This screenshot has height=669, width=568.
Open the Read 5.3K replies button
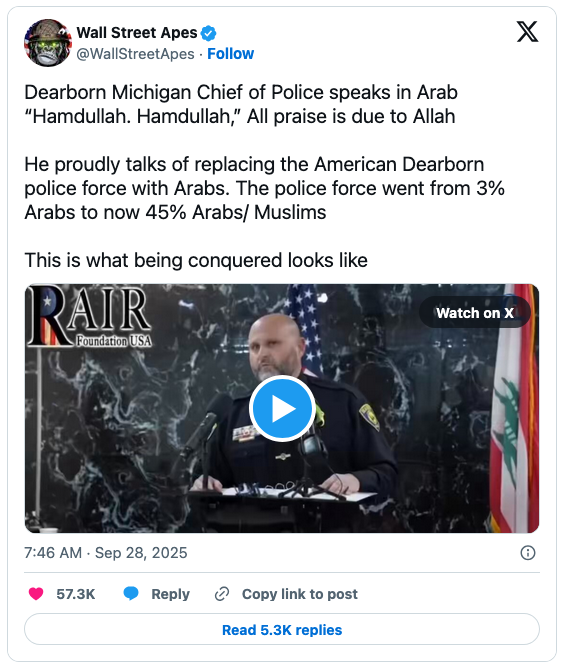click(x=282, y=630)
